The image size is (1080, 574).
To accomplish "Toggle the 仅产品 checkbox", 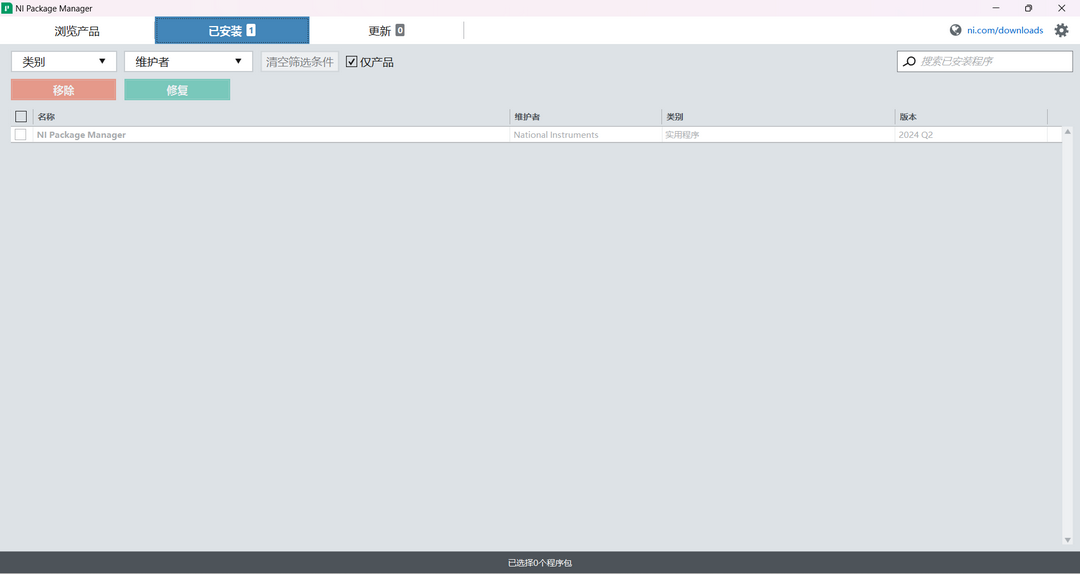I will pyautogui.click(x=352, y=62).
